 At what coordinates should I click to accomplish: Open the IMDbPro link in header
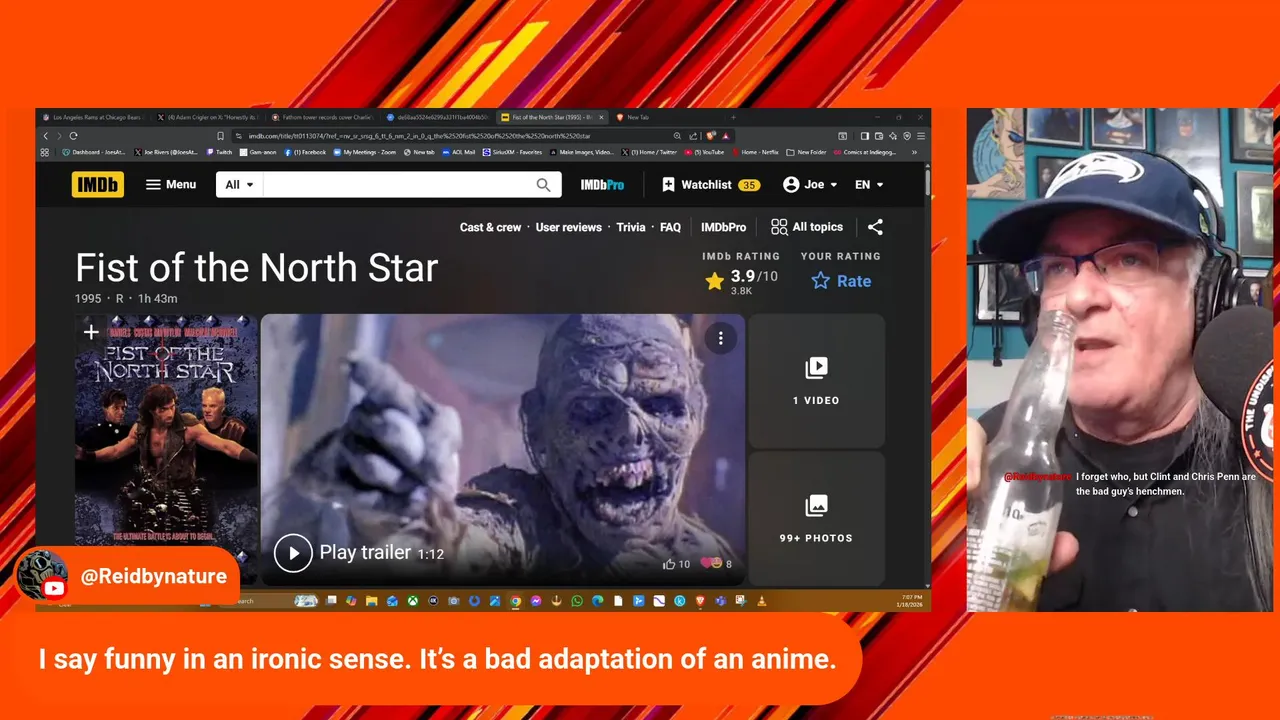pos(602,184)
